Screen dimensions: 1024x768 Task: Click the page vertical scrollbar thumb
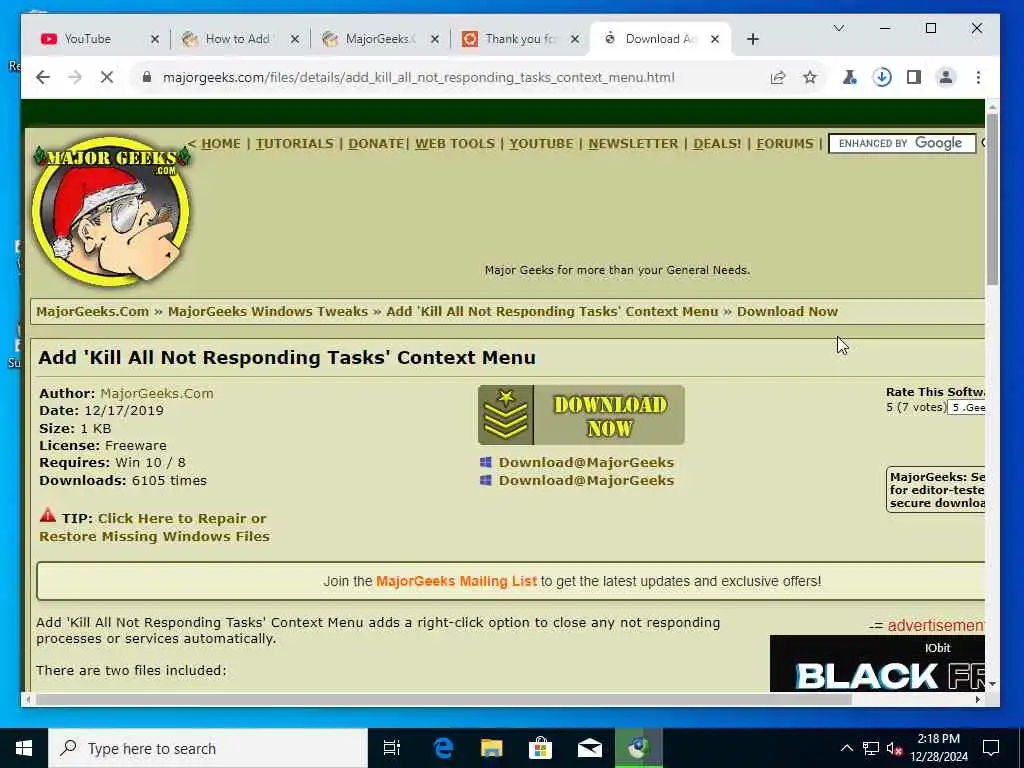click(x=992, y=199)
